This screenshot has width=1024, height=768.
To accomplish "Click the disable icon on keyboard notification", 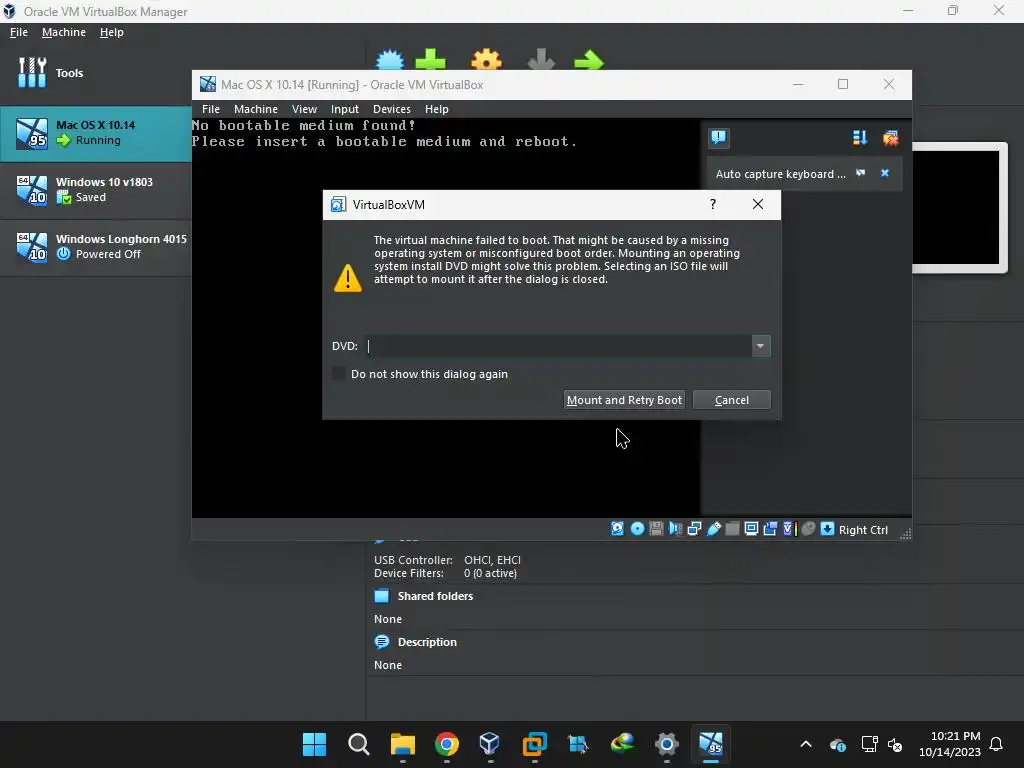I will tap(861, 173).
